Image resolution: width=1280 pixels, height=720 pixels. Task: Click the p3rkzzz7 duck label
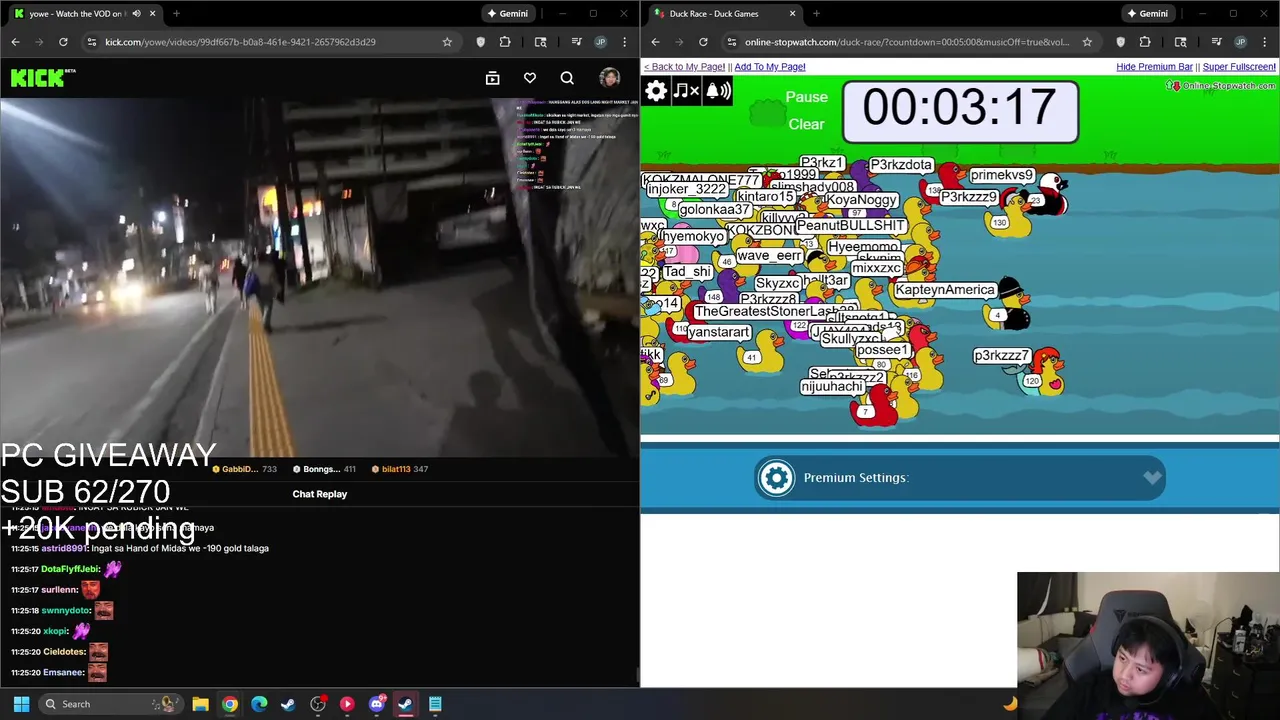tap(1002, 356)
